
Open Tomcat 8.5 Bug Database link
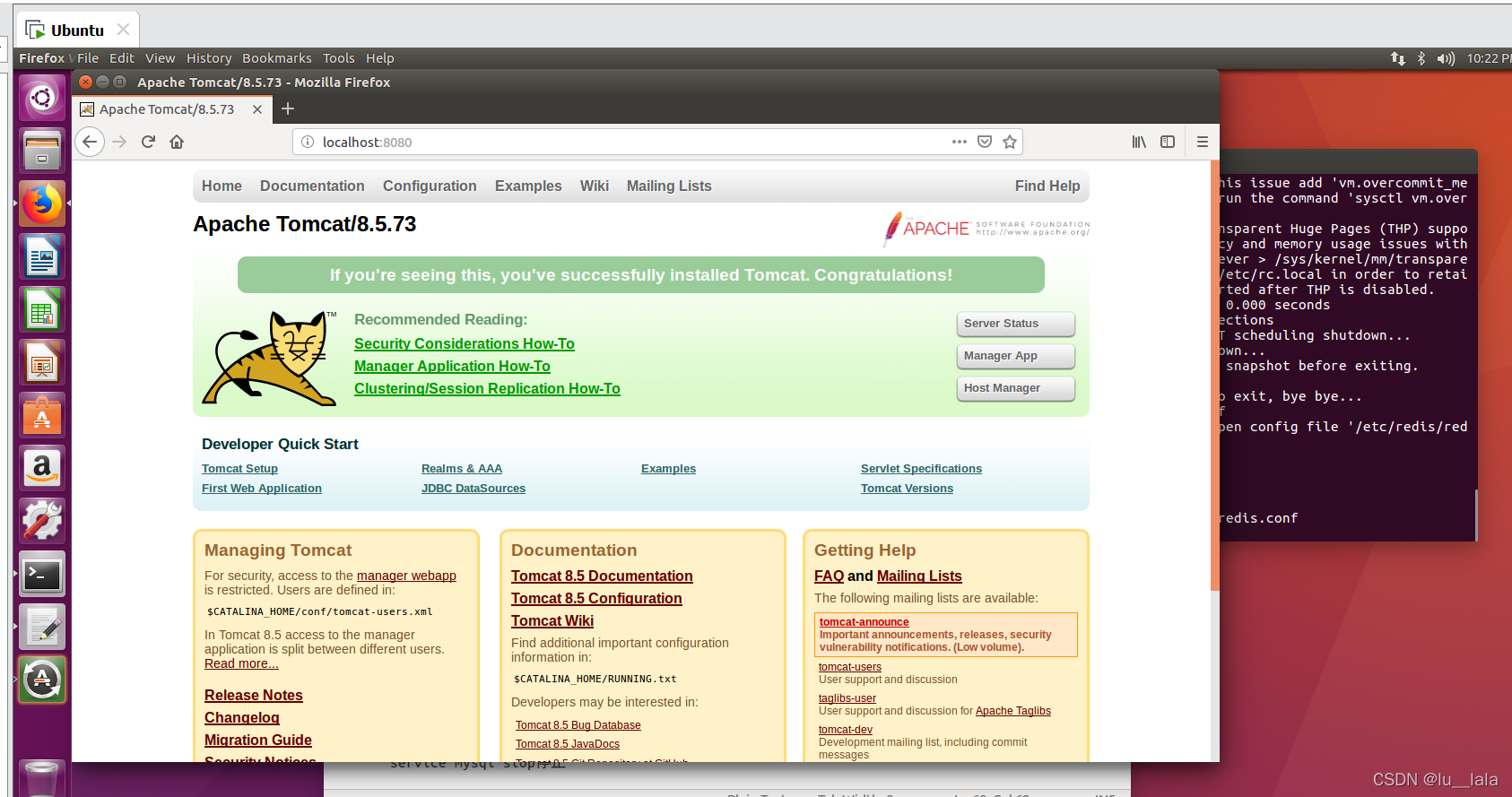click(578, 725)
